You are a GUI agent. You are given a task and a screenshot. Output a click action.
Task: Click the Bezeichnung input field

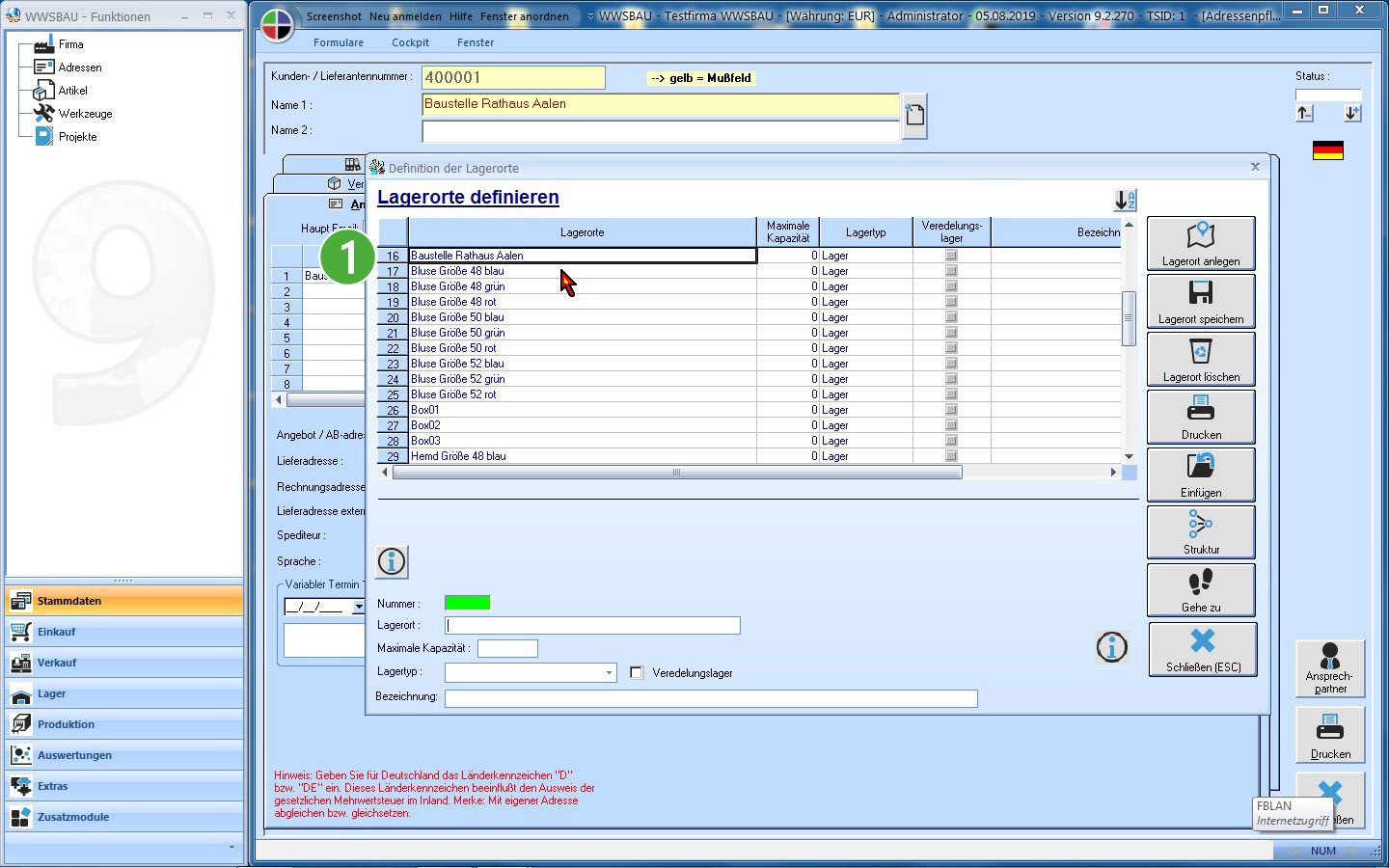click(711, 697)
